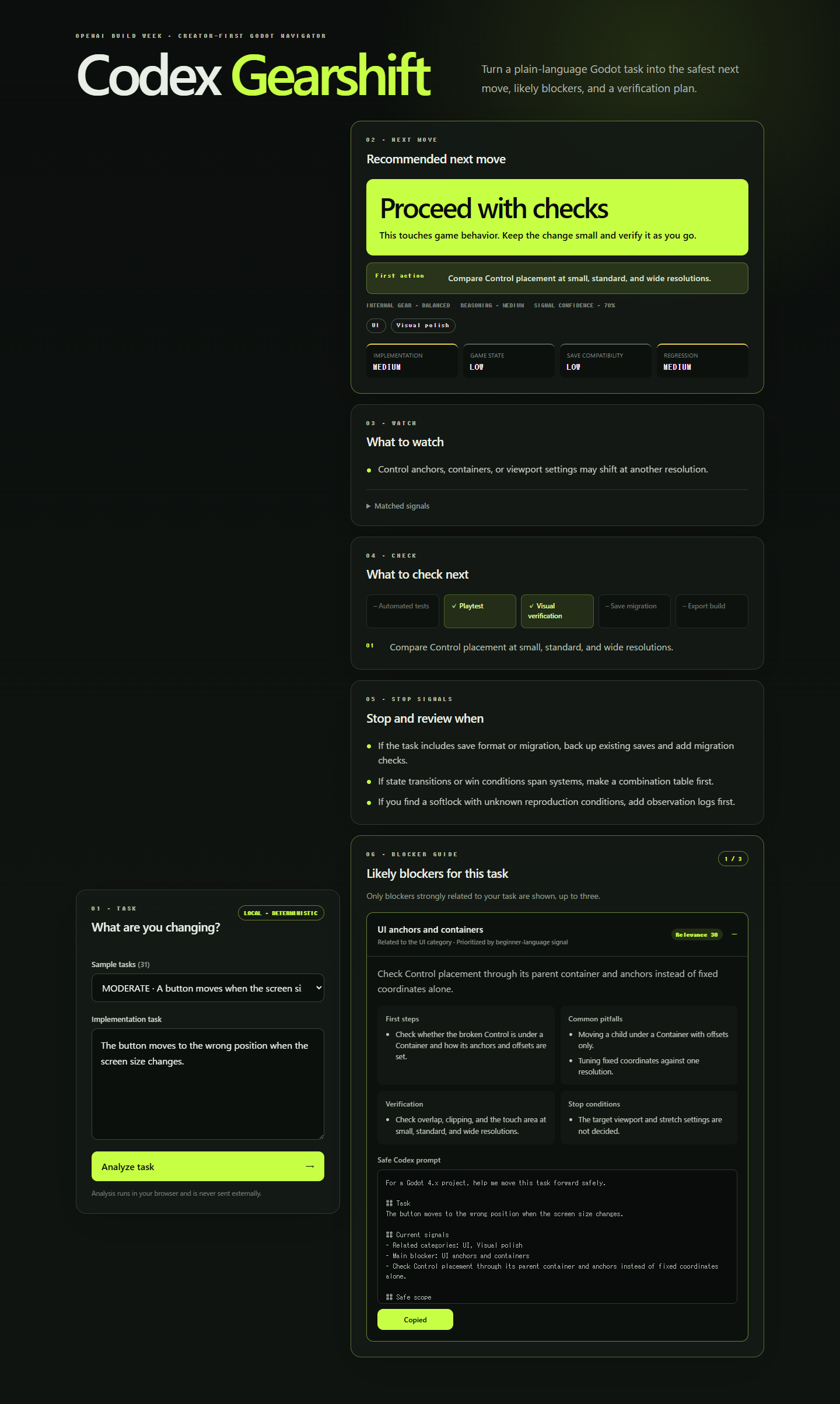Click the UI anchors and containers title

pyautogui.click(x=430, y=930)
